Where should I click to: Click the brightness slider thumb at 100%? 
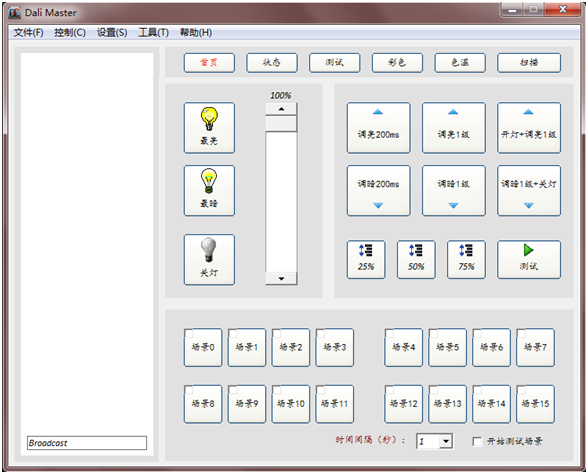point(281,124)
